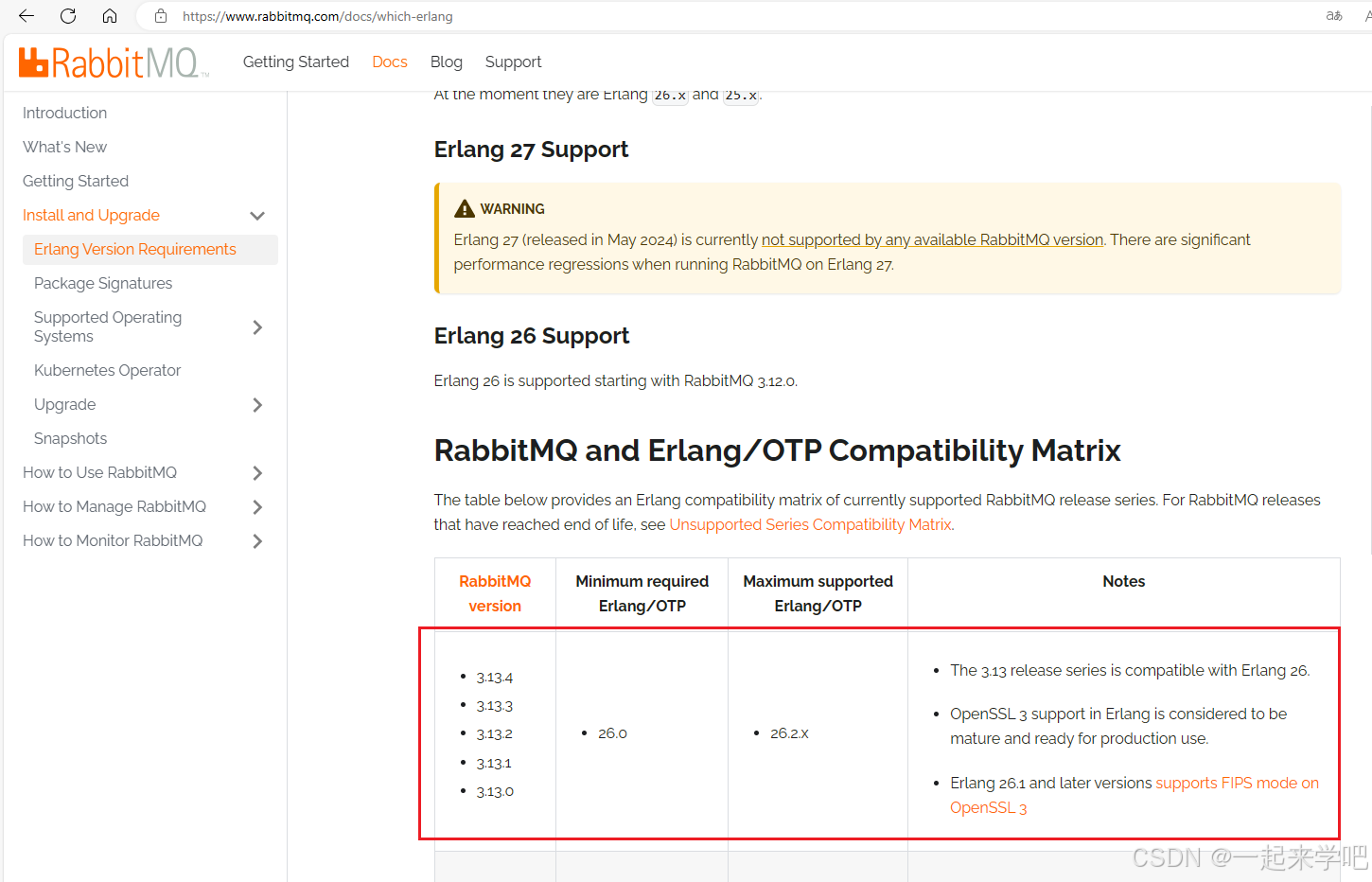1372x882 pixels.
Task: Expand Supported Operating Systems chevron
Action: click(257, 327)
